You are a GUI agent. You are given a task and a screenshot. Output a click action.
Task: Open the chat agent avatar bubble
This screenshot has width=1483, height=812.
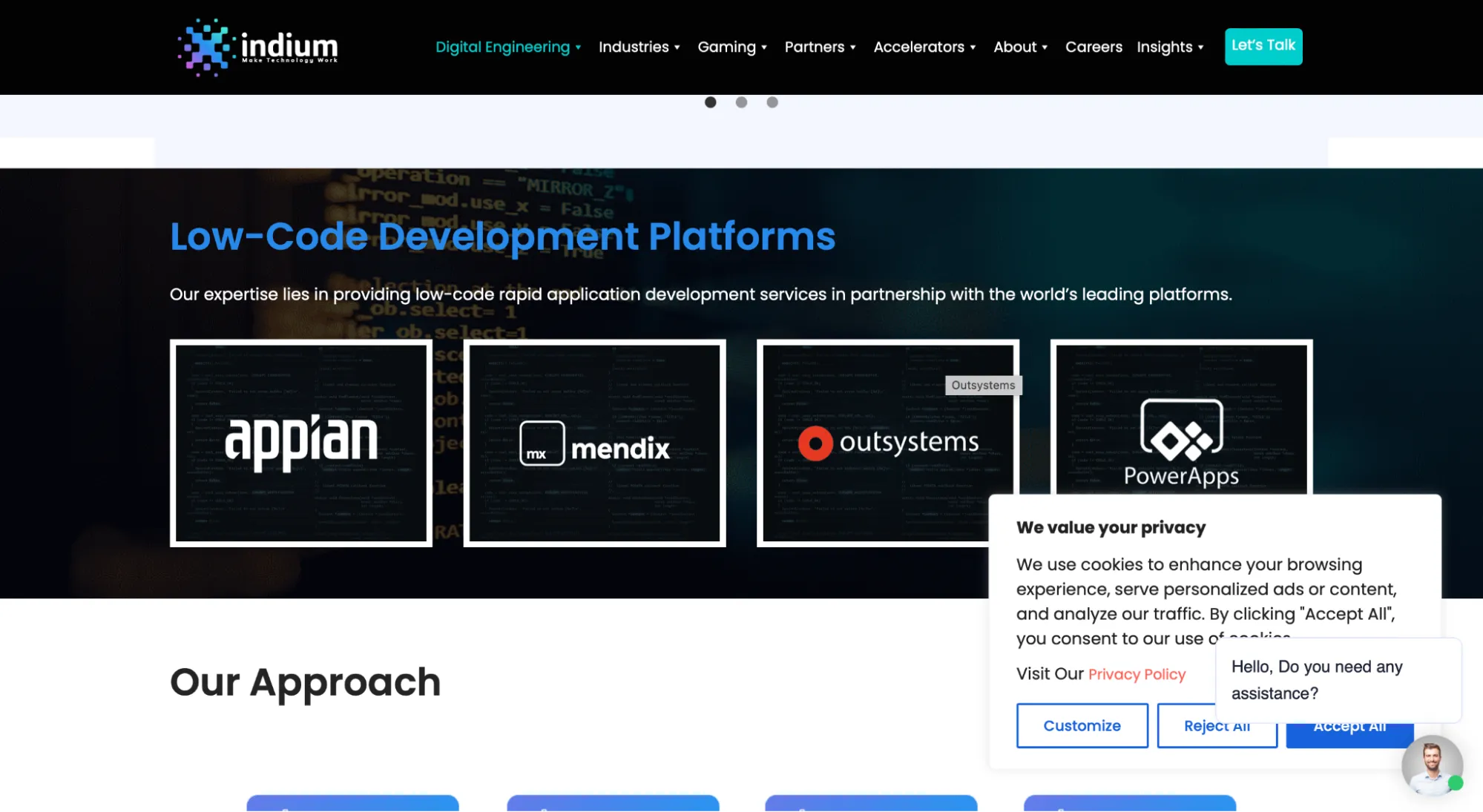click(x=1432, y=765)
